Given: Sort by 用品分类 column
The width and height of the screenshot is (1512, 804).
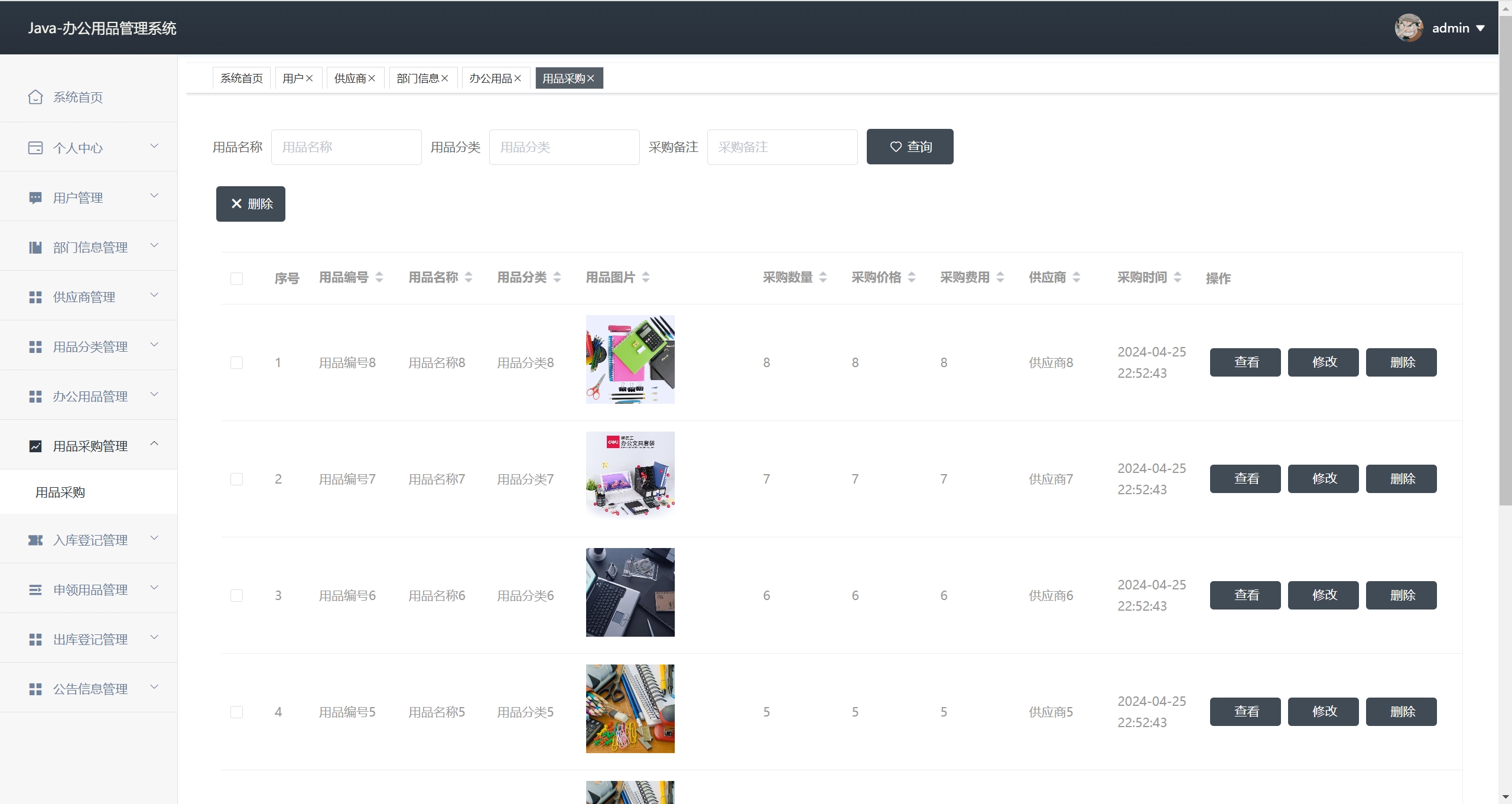Looking at the screenshot, I should pos(557,277).
